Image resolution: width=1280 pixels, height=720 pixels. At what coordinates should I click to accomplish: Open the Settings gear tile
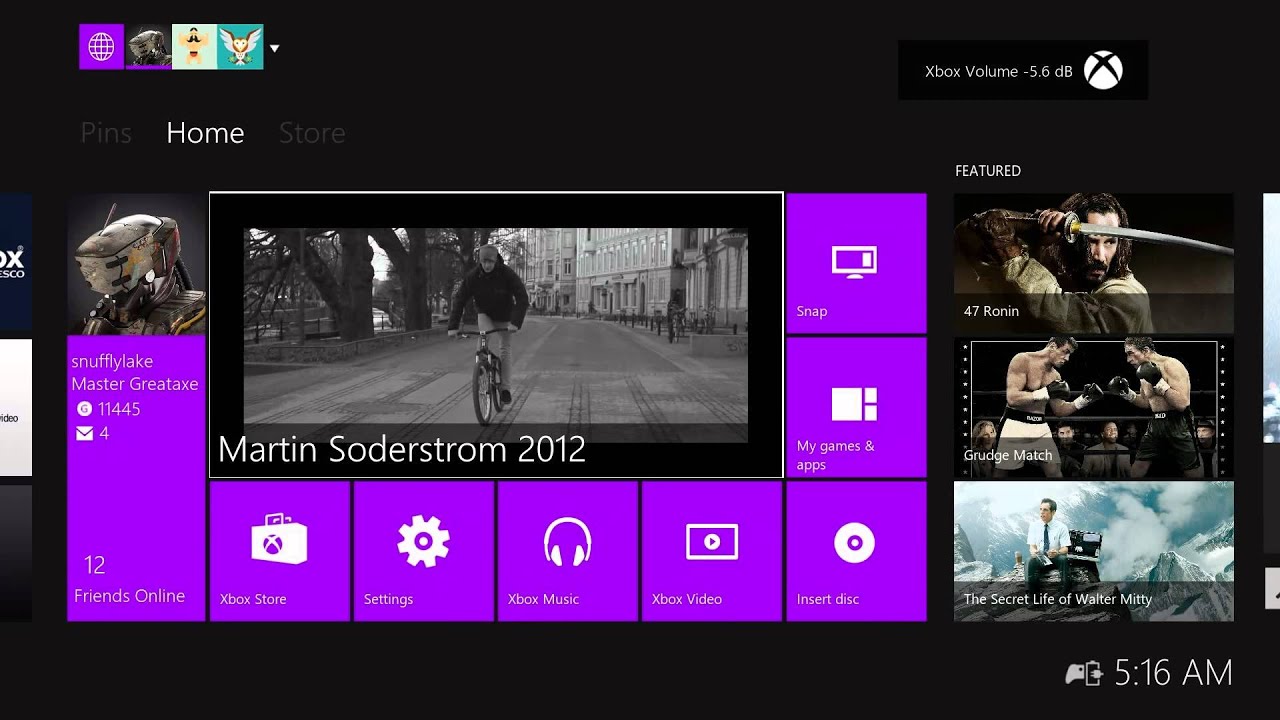[x=423, y=551]
